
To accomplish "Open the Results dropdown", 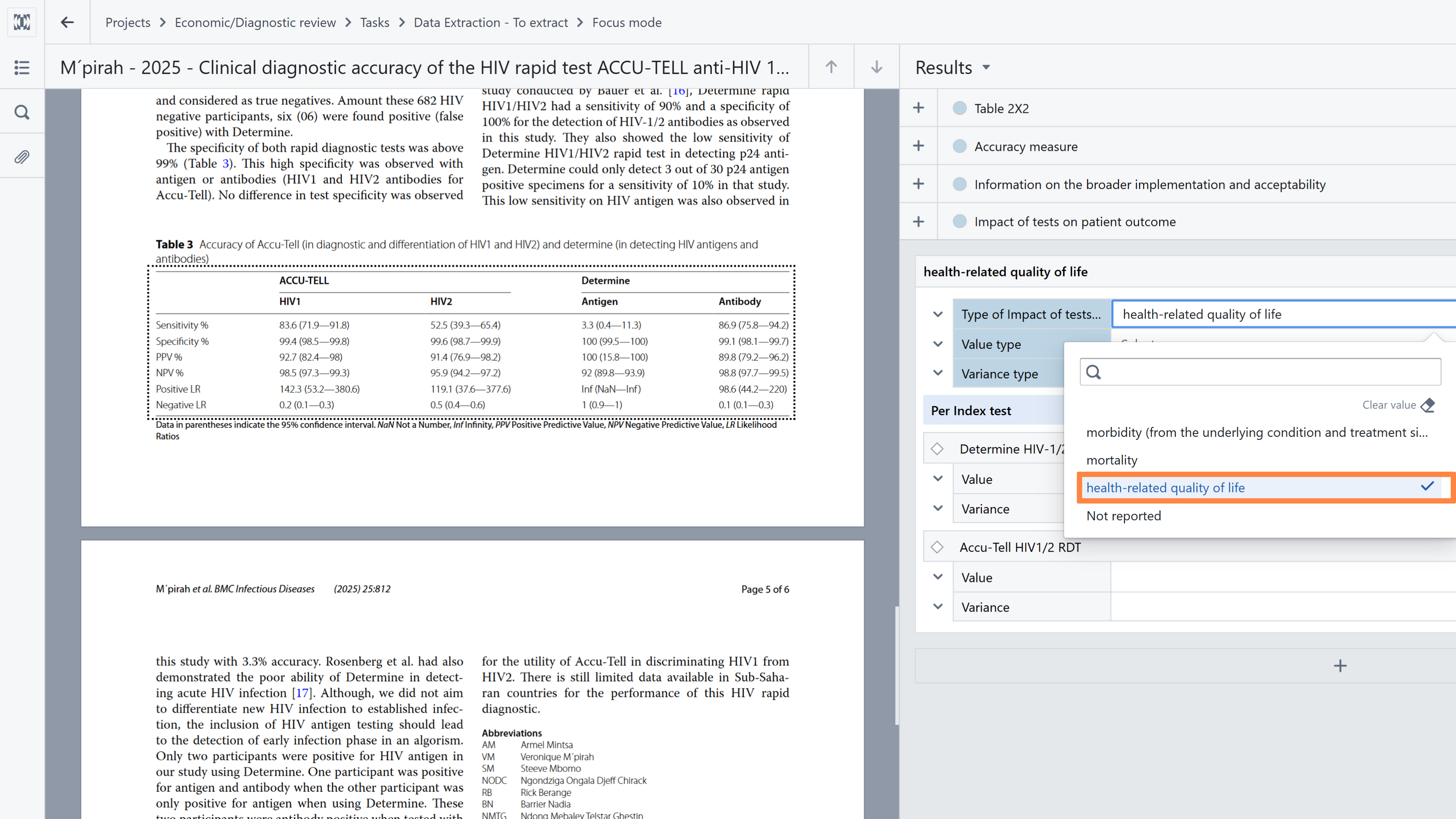I will [953, 67].
